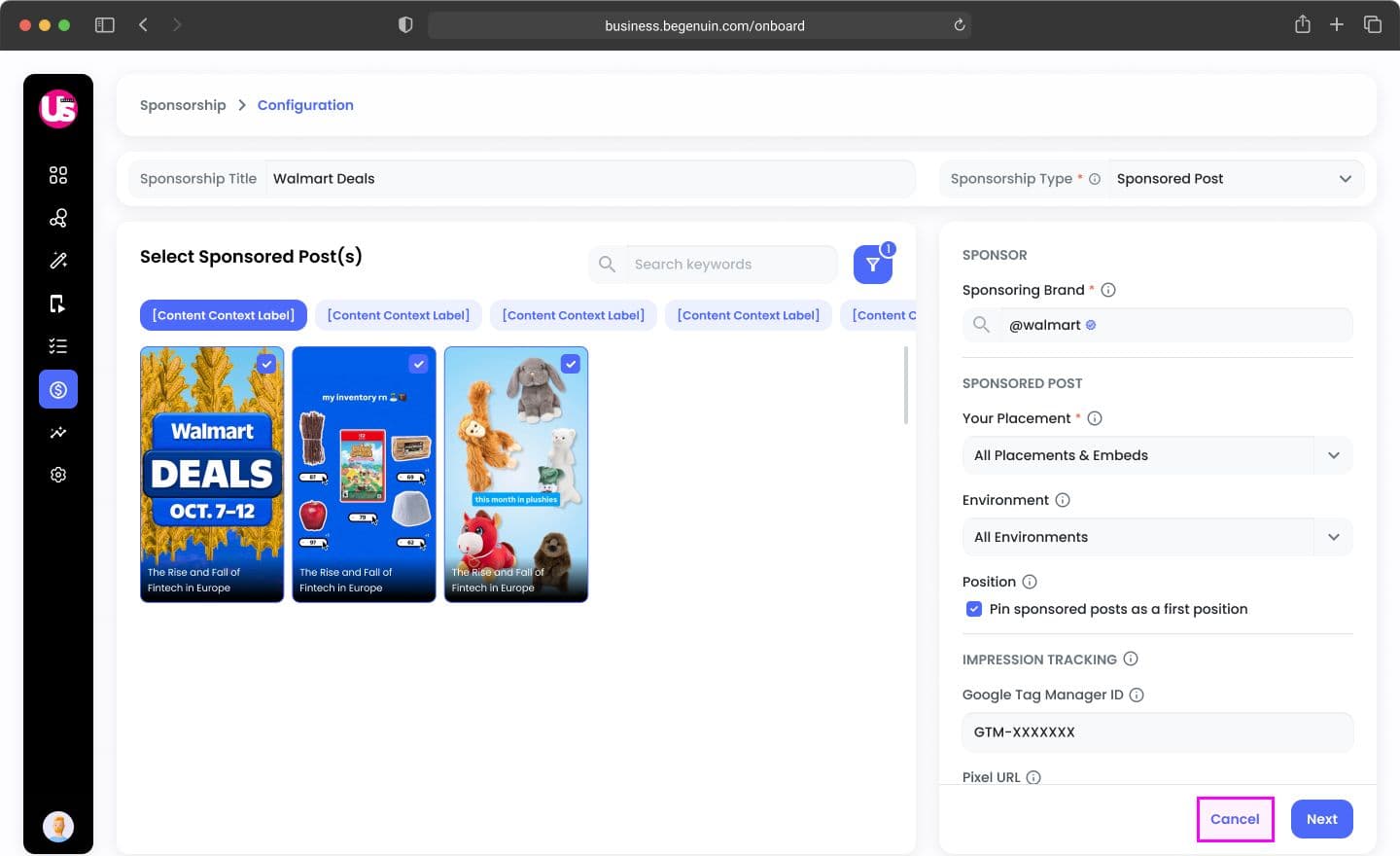Click the search icon in Sponsoring Brand field
The width and height of the screenshot is (1400, 856).
click(981, 325)
